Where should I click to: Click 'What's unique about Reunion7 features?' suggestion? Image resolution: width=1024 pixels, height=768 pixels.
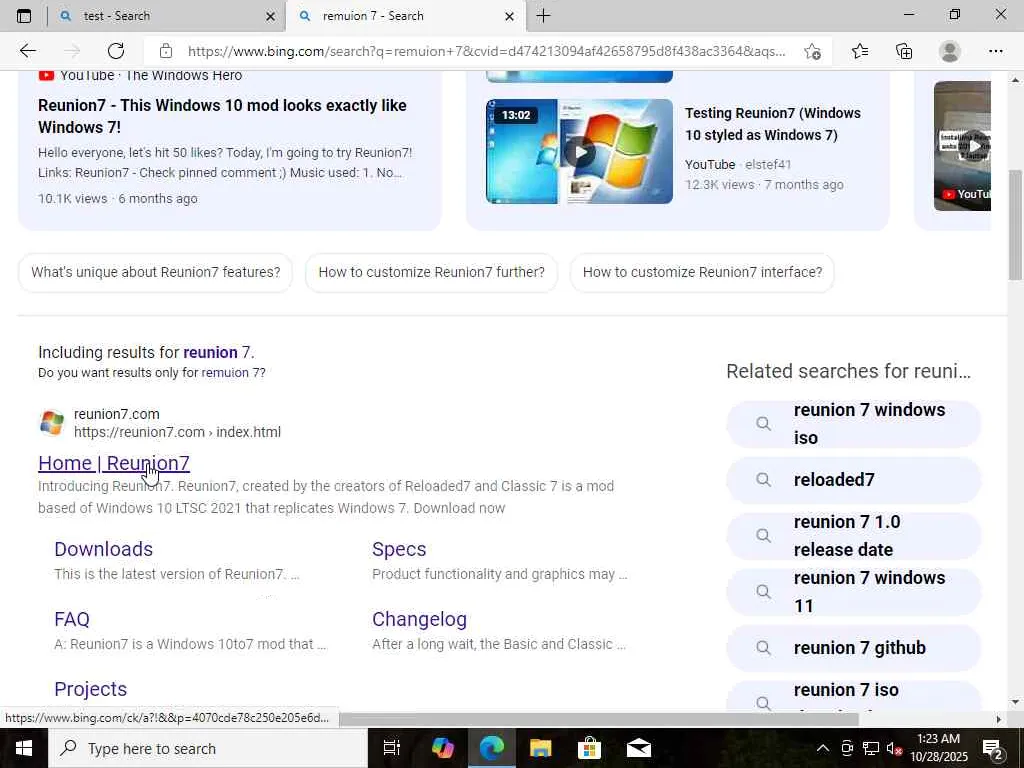tap(155, 272)
